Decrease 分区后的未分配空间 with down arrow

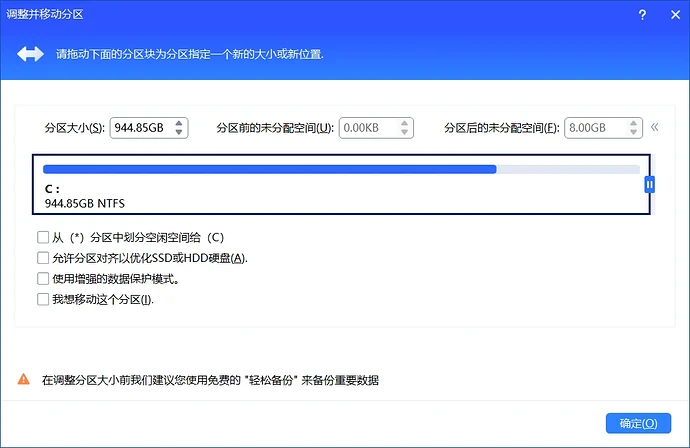632,133
